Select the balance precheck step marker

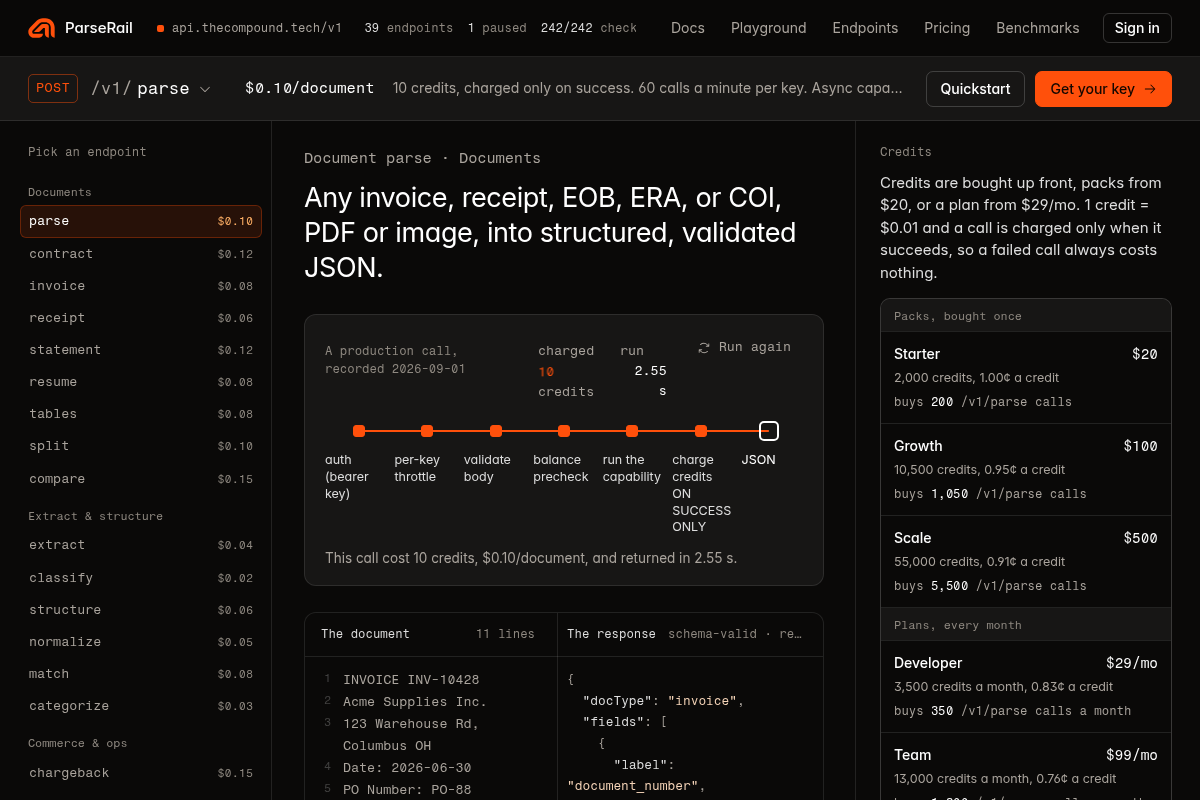point(564,431)
